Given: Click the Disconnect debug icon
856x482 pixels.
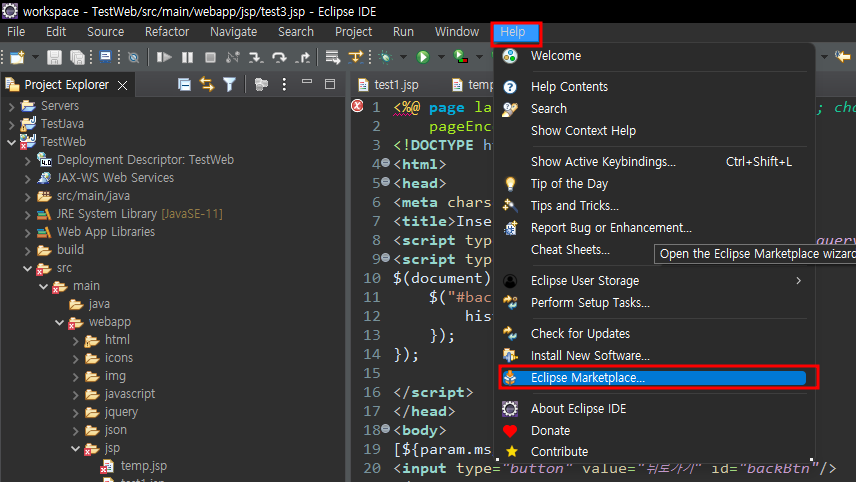Looking at the screenshot, I should tap(233, 57).
